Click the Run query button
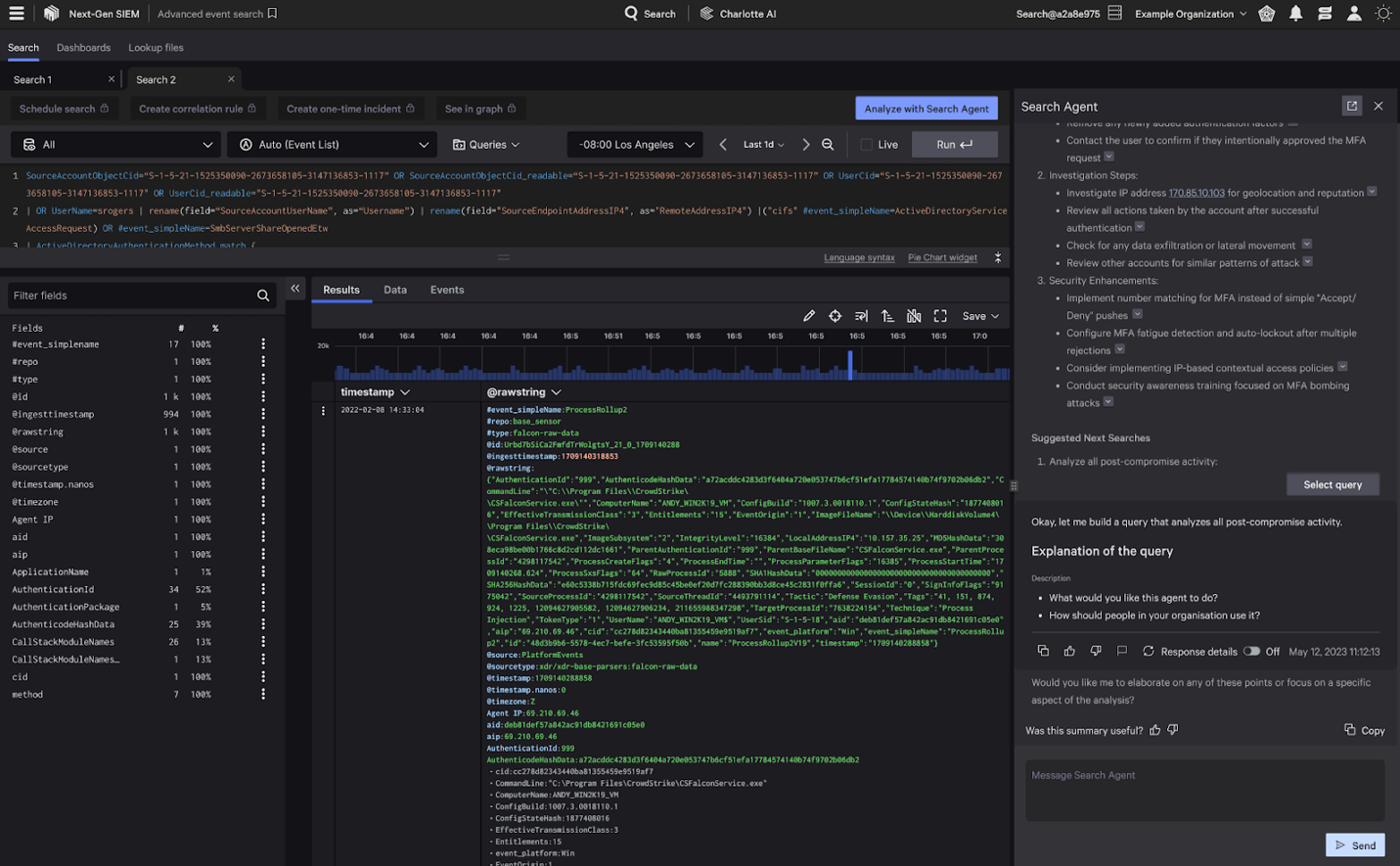Viewport: 1400px width, 866px height. [x=954, y=145]
